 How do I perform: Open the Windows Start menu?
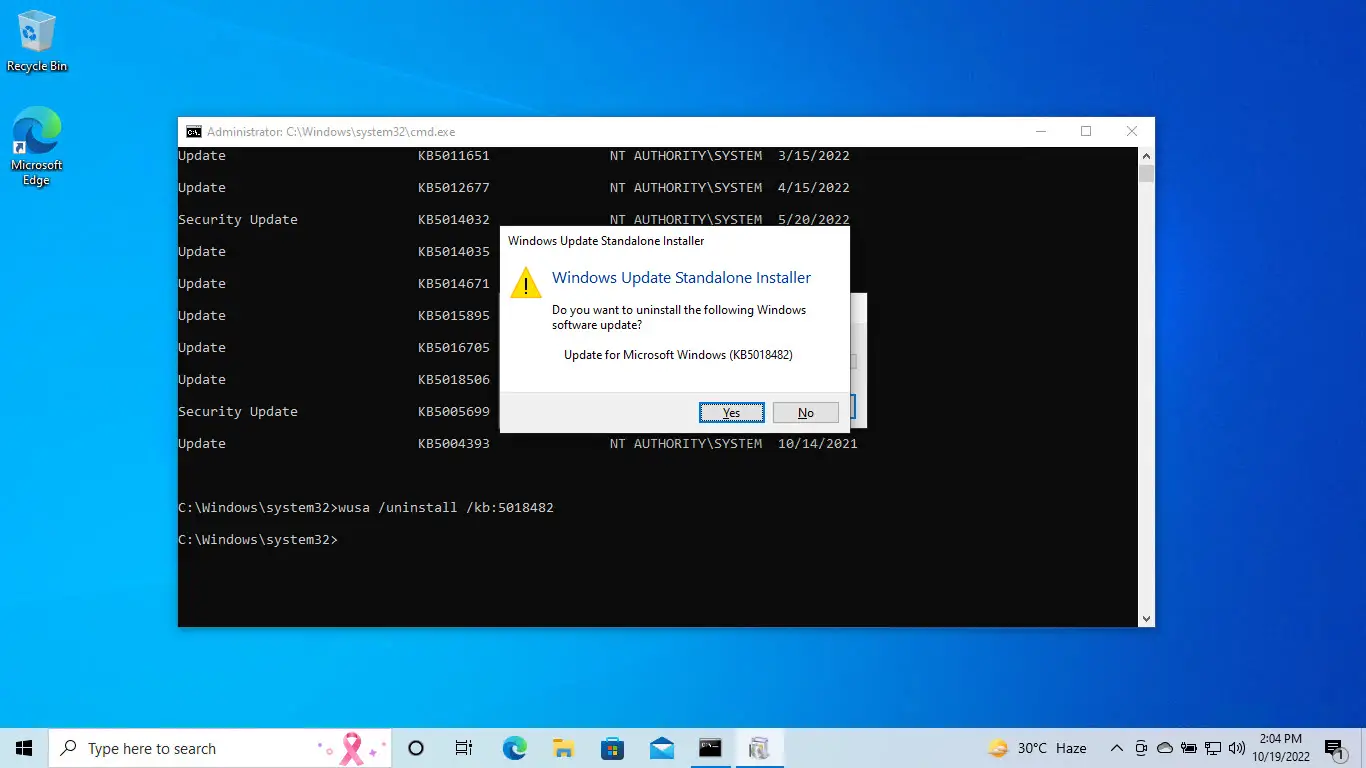[x=24, y=748]
